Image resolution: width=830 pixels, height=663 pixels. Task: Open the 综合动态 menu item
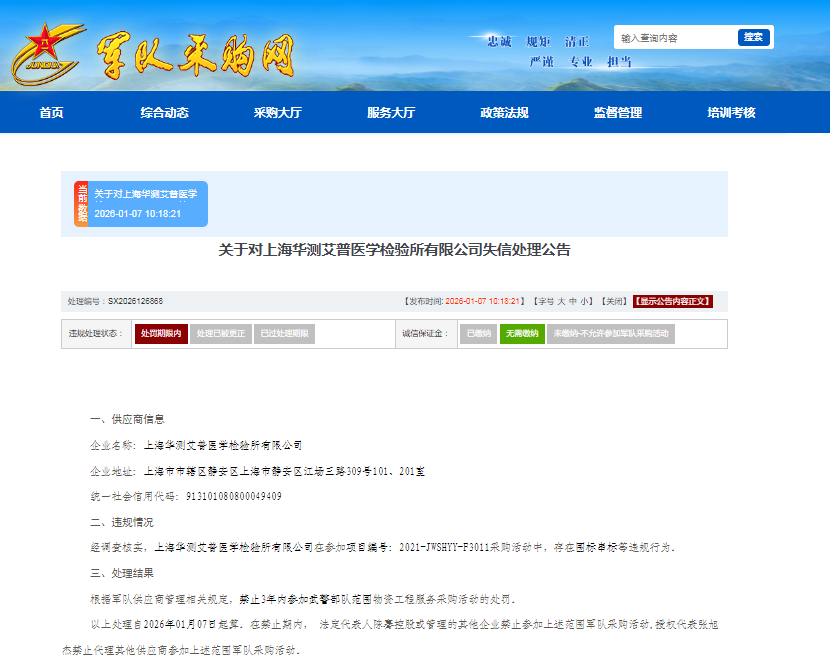click(164, 112)
